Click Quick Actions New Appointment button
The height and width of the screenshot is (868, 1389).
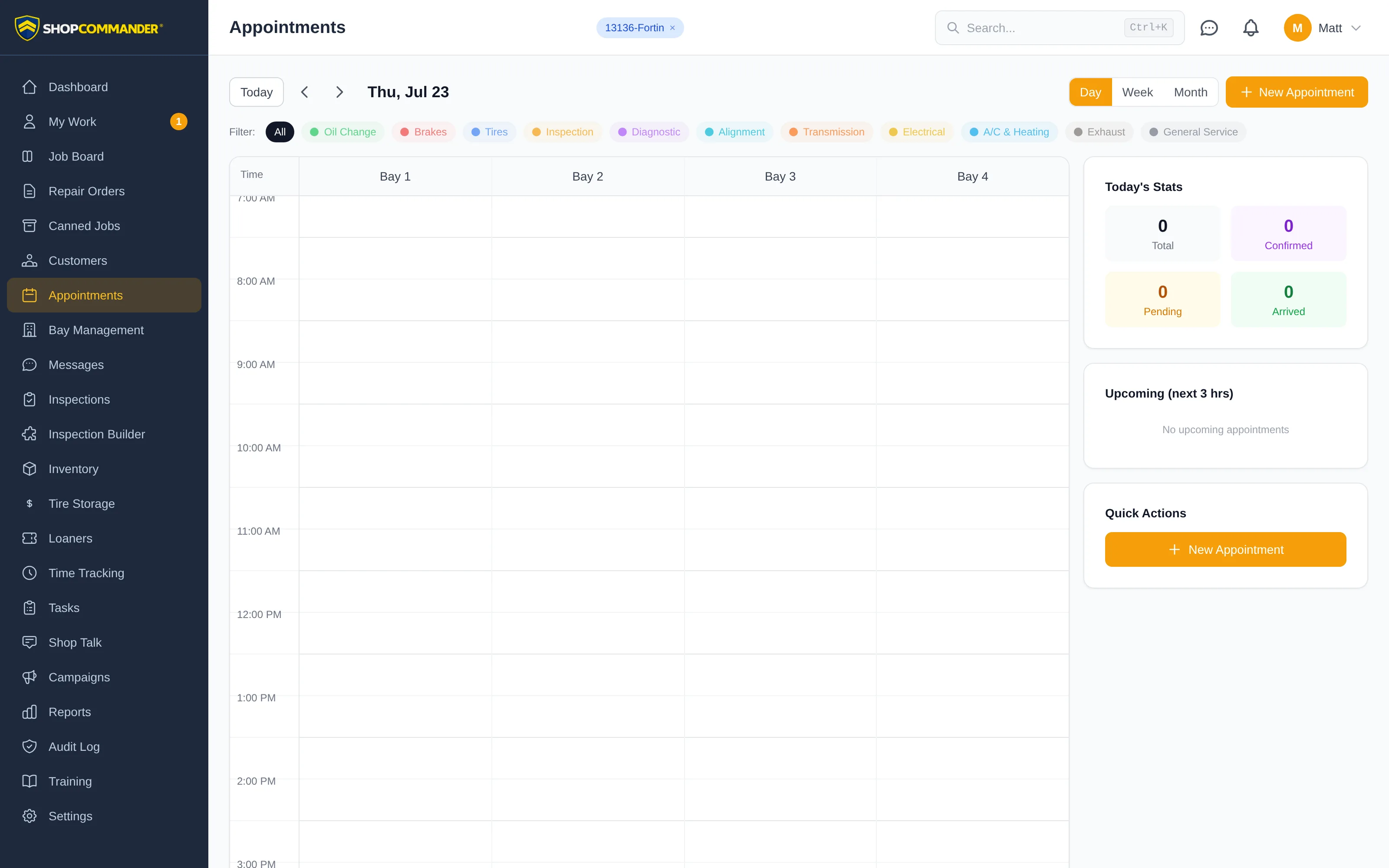1225,549
